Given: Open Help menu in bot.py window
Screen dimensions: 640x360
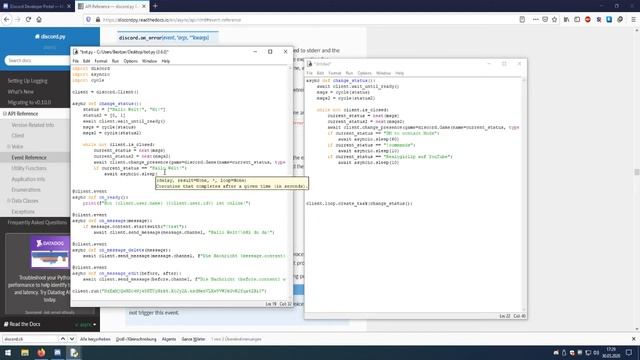Looking at the screenshot, I should coord(166,61).
